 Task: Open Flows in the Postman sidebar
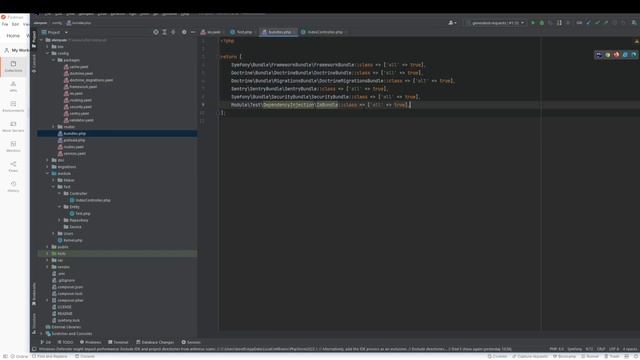[13, 166]
